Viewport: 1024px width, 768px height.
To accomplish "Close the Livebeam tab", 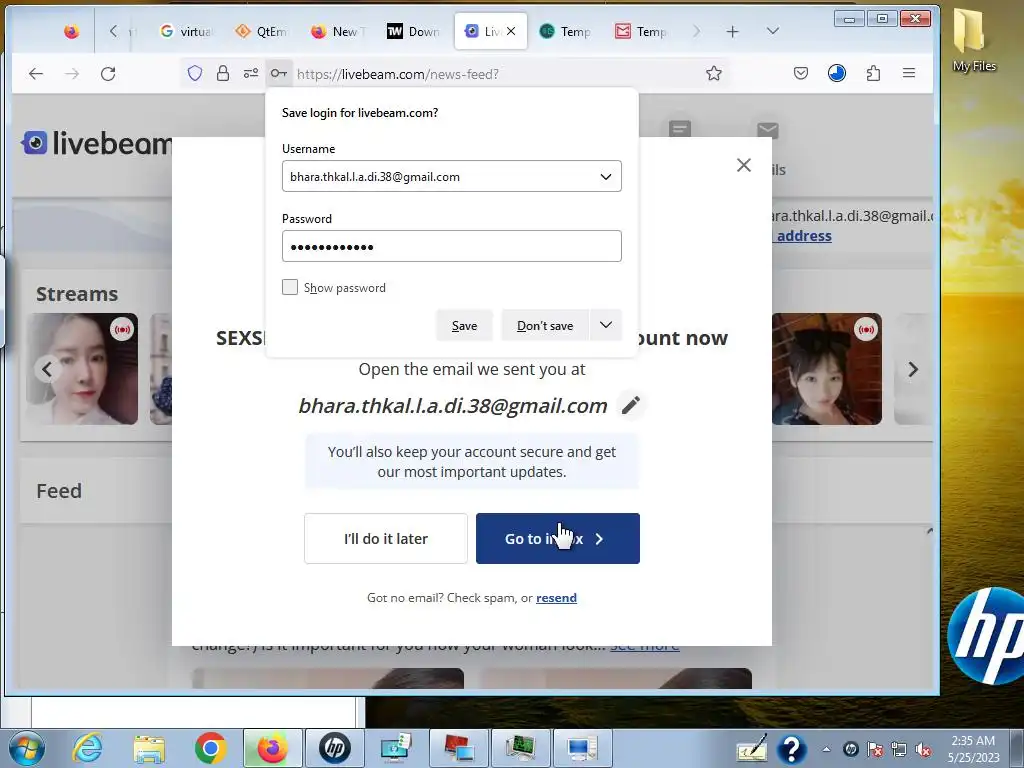I will [511, 31].
